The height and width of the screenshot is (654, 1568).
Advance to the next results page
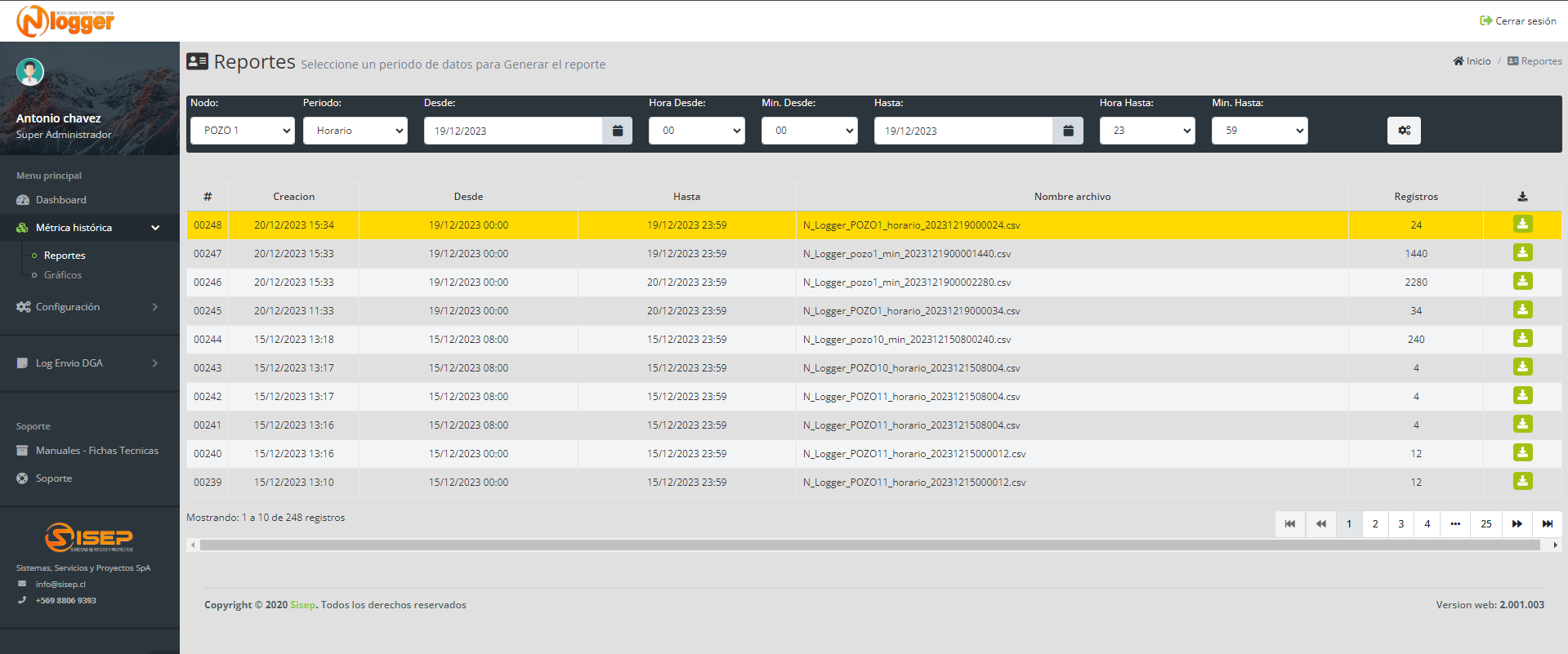[x=1517, y=524]
